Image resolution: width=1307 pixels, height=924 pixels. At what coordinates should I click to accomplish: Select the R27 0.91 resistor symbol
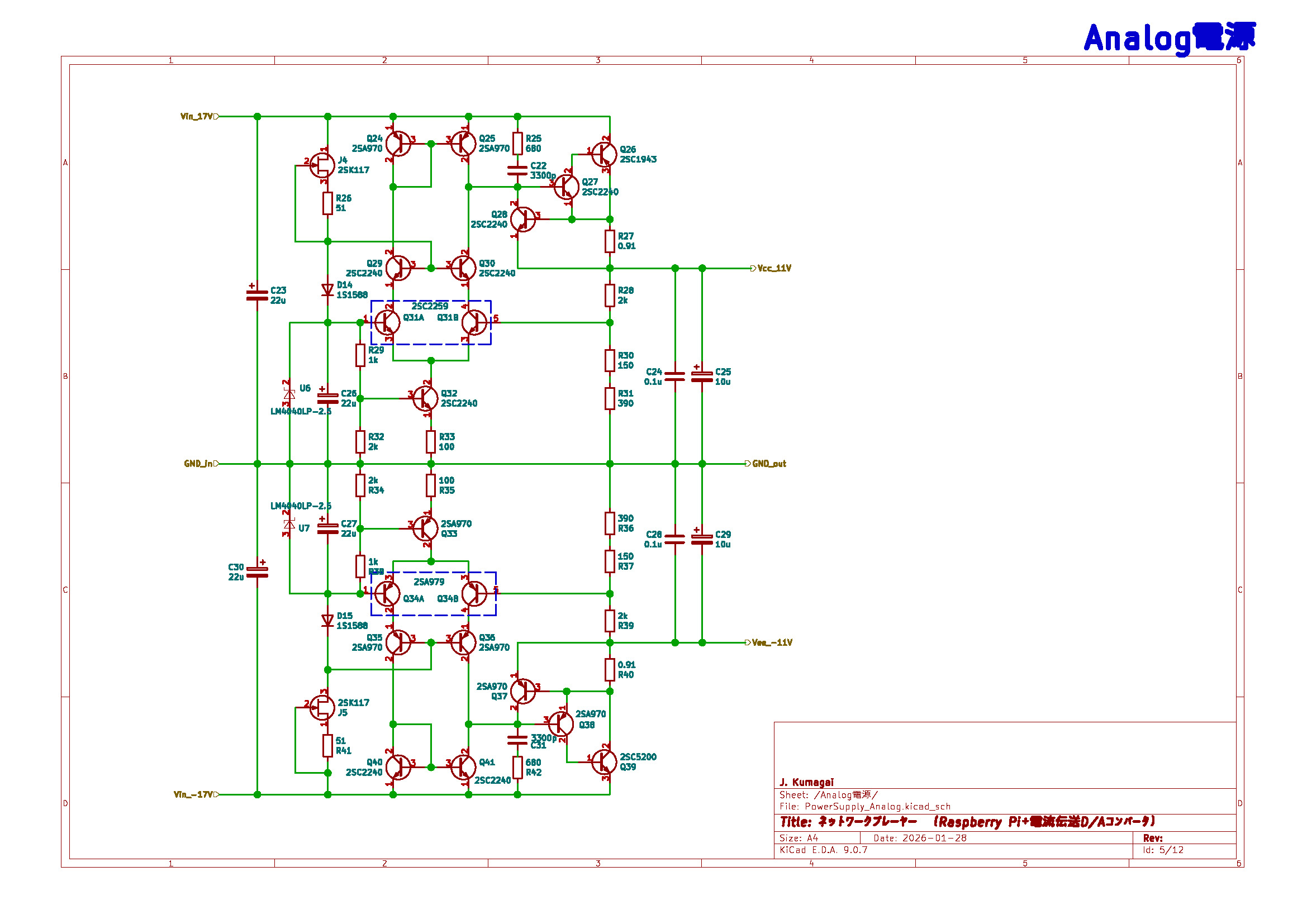point(610,241)
